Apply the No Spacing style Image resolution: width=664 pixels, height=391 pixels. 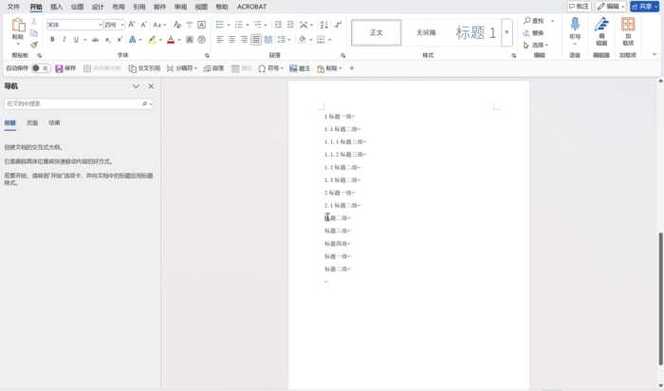click(x=426, y=32)
